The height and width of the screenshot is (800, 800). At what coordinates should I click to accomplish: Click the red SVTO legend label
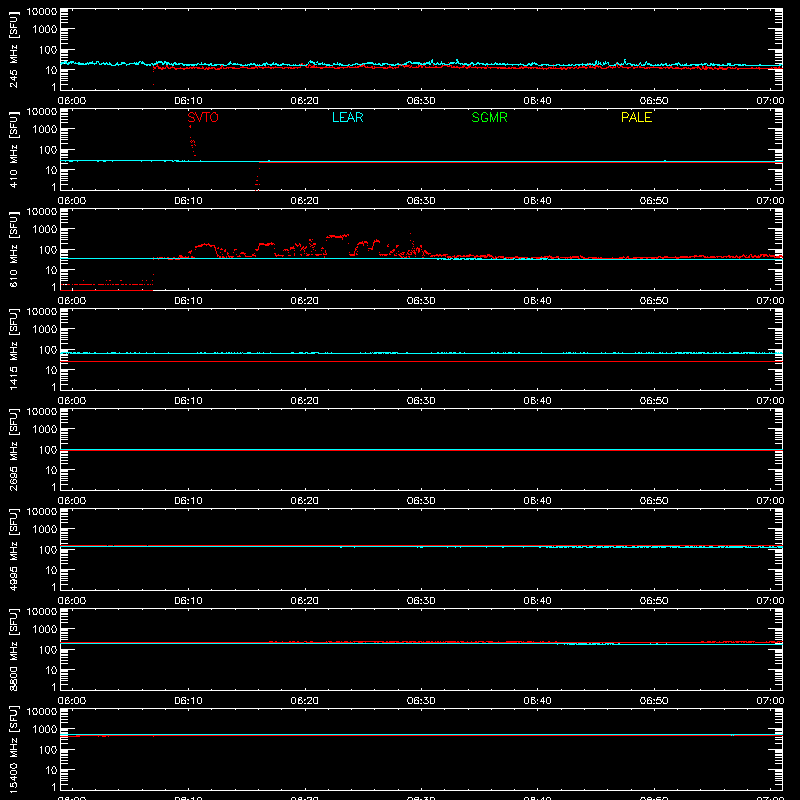(203, 117)
